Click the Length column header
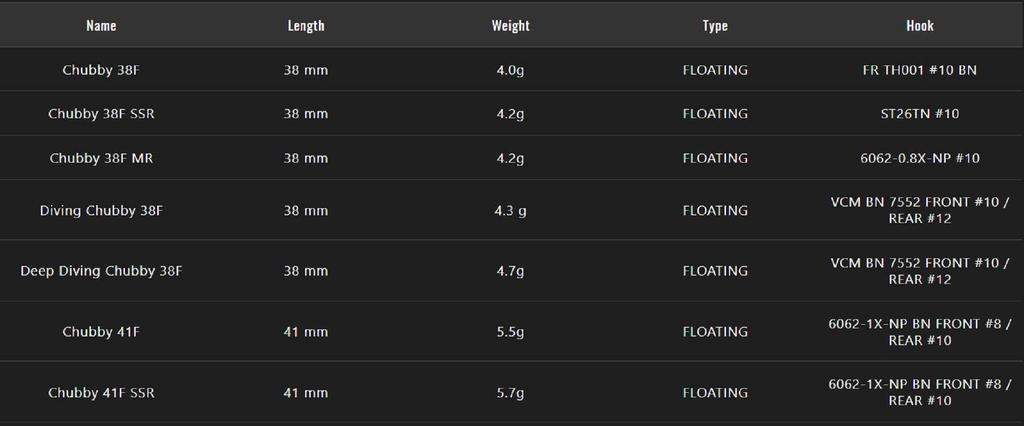This screenshot has width=1024, height=426. pos(306,26)
